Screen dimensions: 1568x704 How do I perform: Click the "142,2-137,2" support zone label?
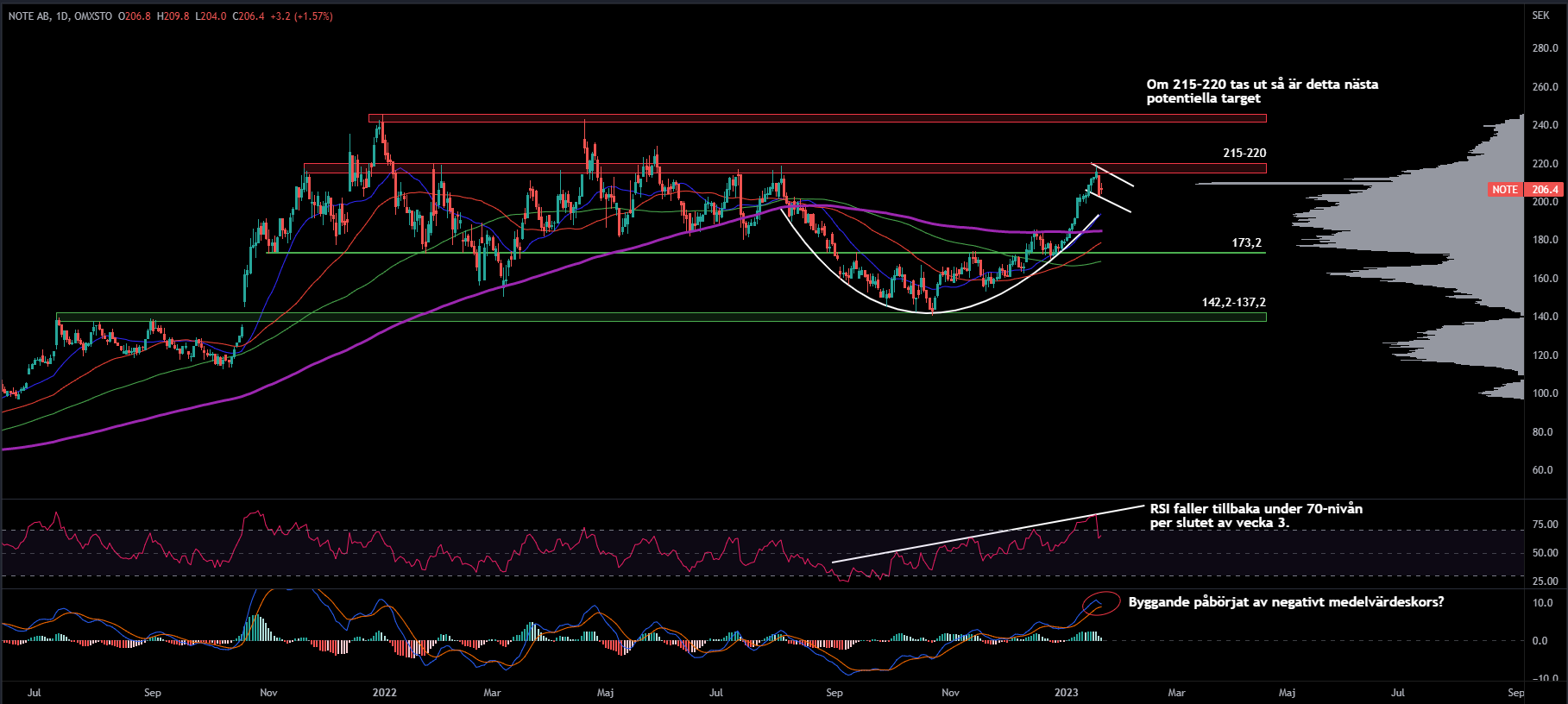(1233, 303)
